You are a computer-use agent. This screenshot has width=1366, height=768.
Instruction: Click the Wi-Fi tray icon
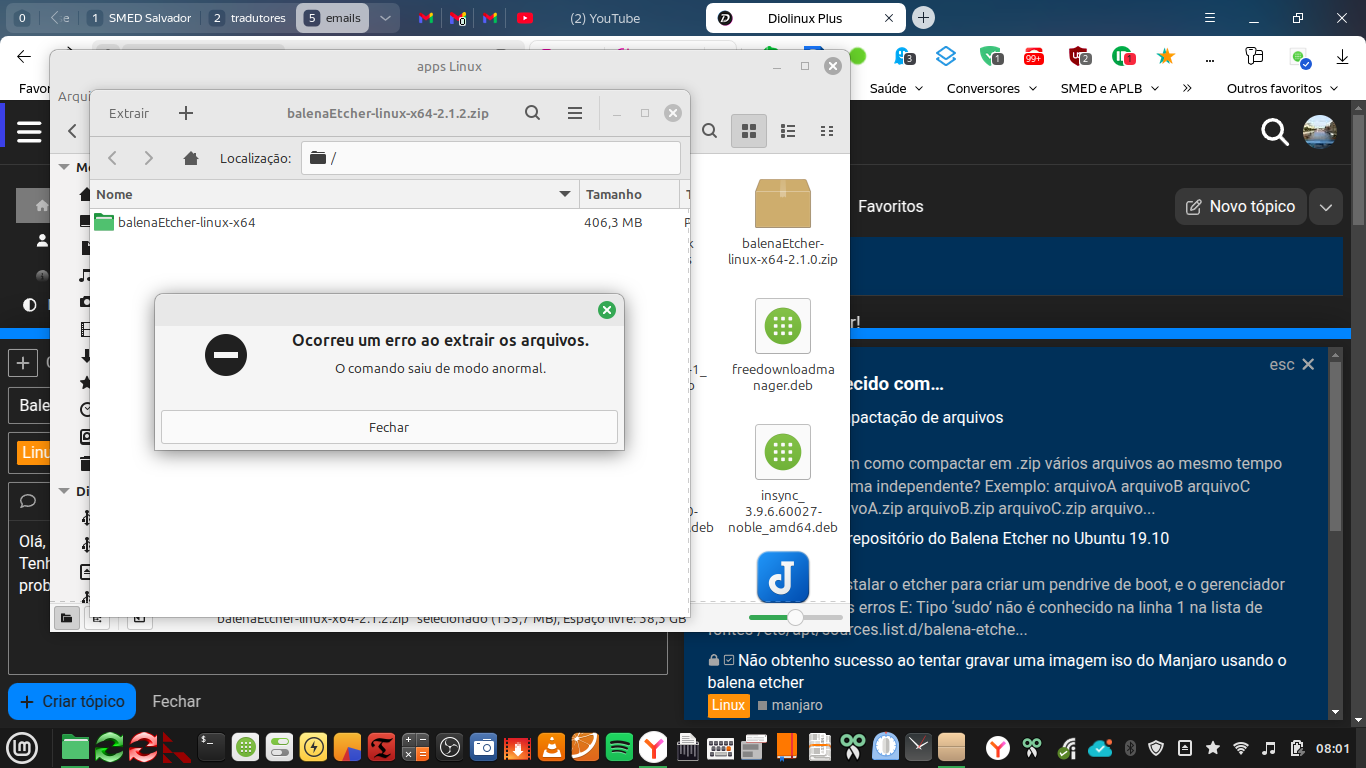(1241, 747)
